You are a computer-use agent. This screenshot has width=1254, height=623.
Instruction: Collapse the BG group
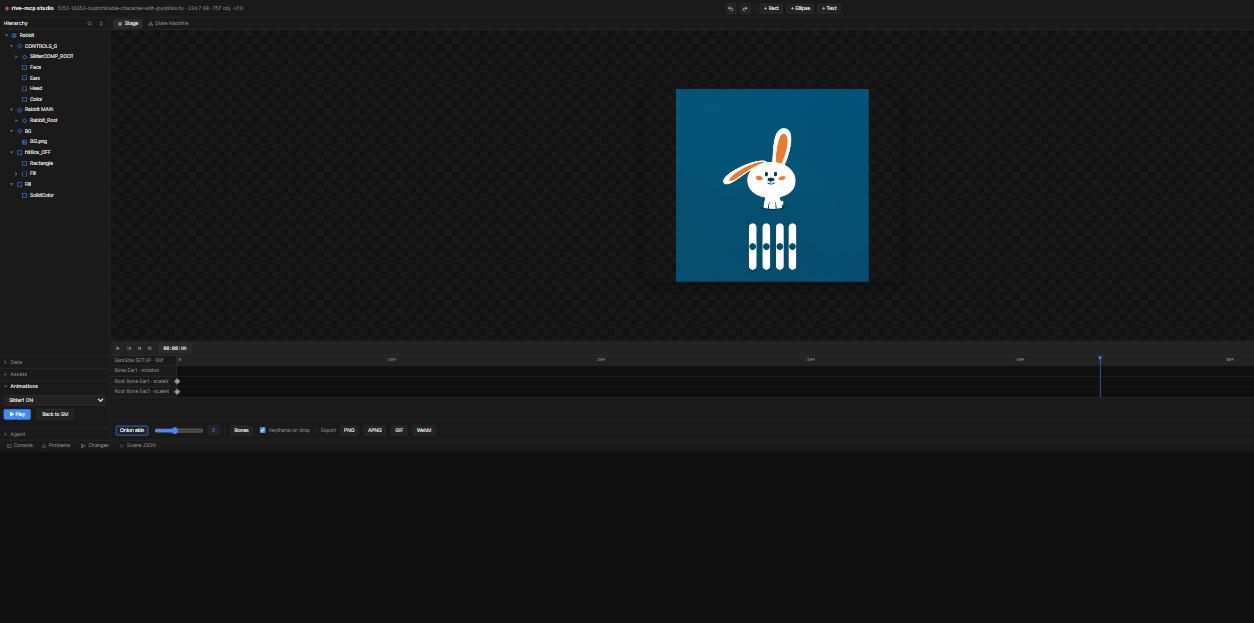(x=11, y=131)
